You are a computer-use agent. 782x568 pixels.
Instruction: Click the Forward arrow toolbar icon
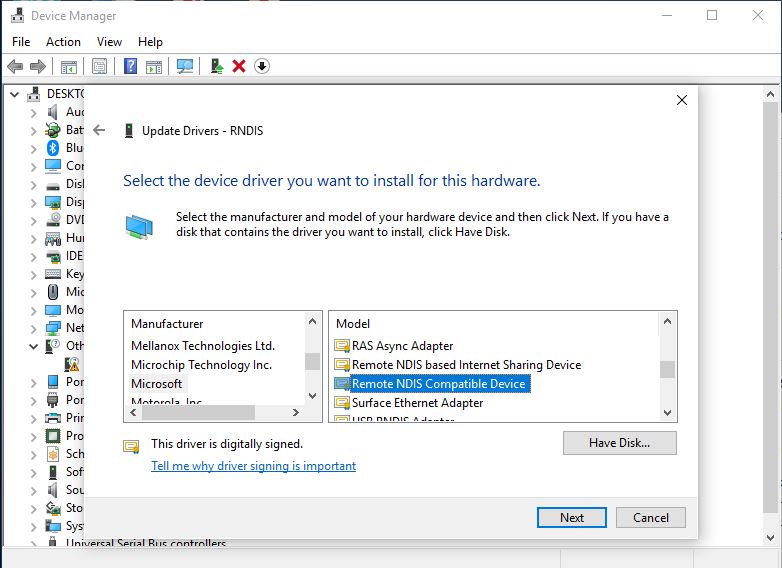[x=38, y=66]
